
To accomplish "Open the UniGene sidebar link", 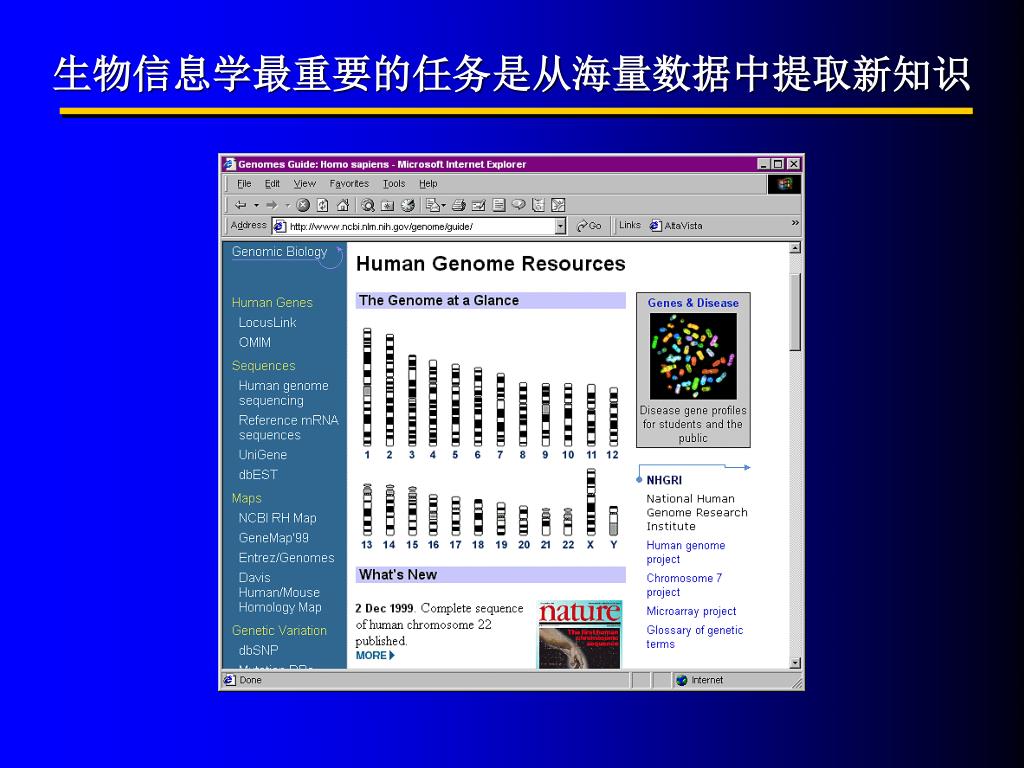I will coord(263,455).
